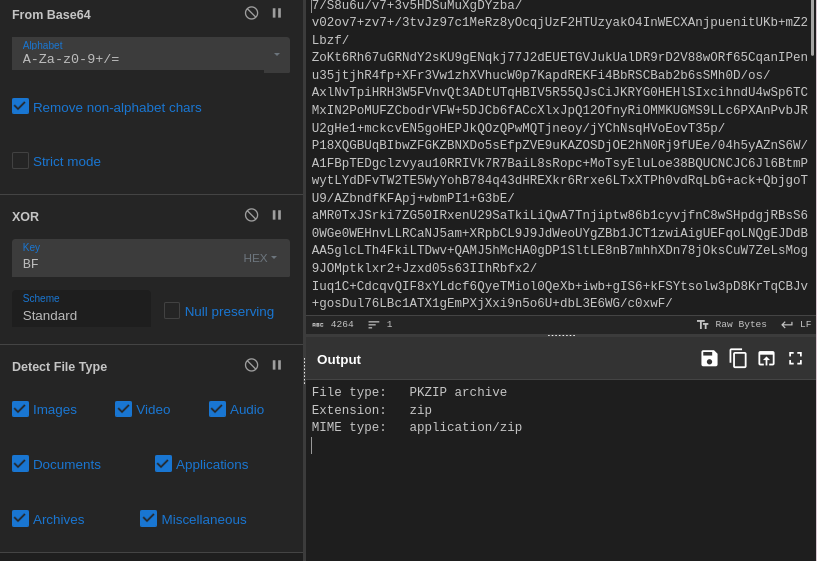Save output to file
817x561 pixels.
709,358
